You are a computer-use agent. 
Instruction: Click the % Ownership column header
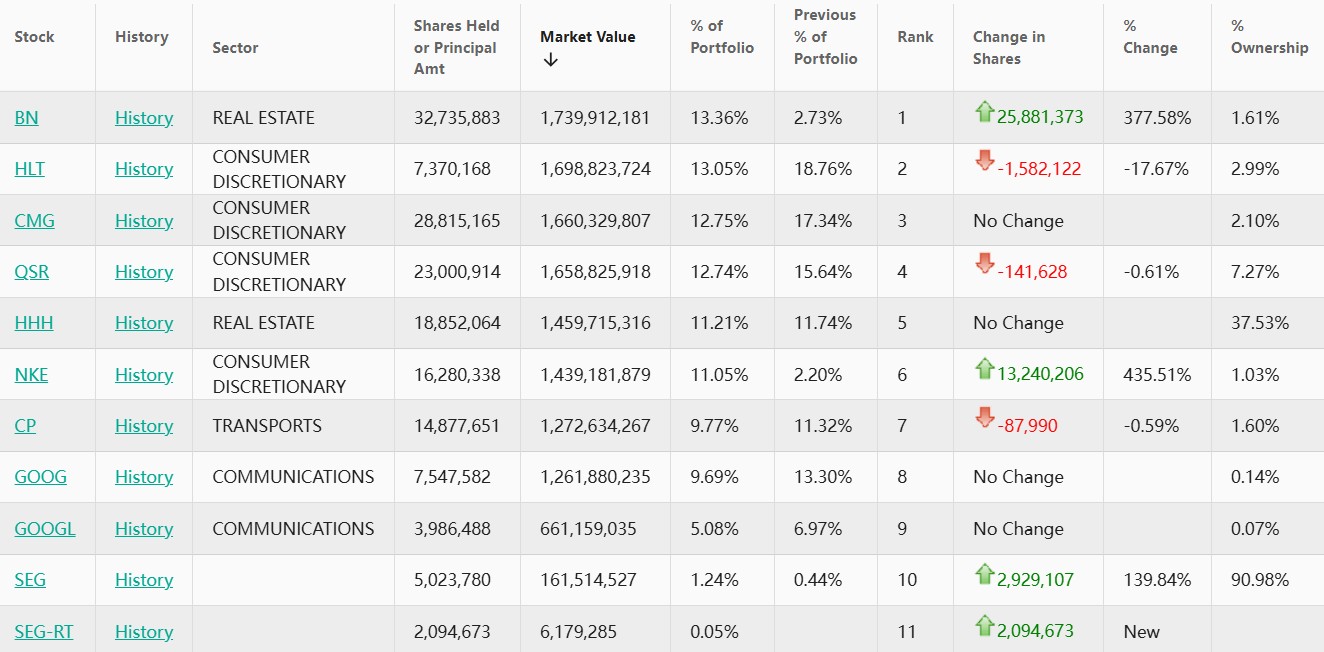[x=1269, y=37]
